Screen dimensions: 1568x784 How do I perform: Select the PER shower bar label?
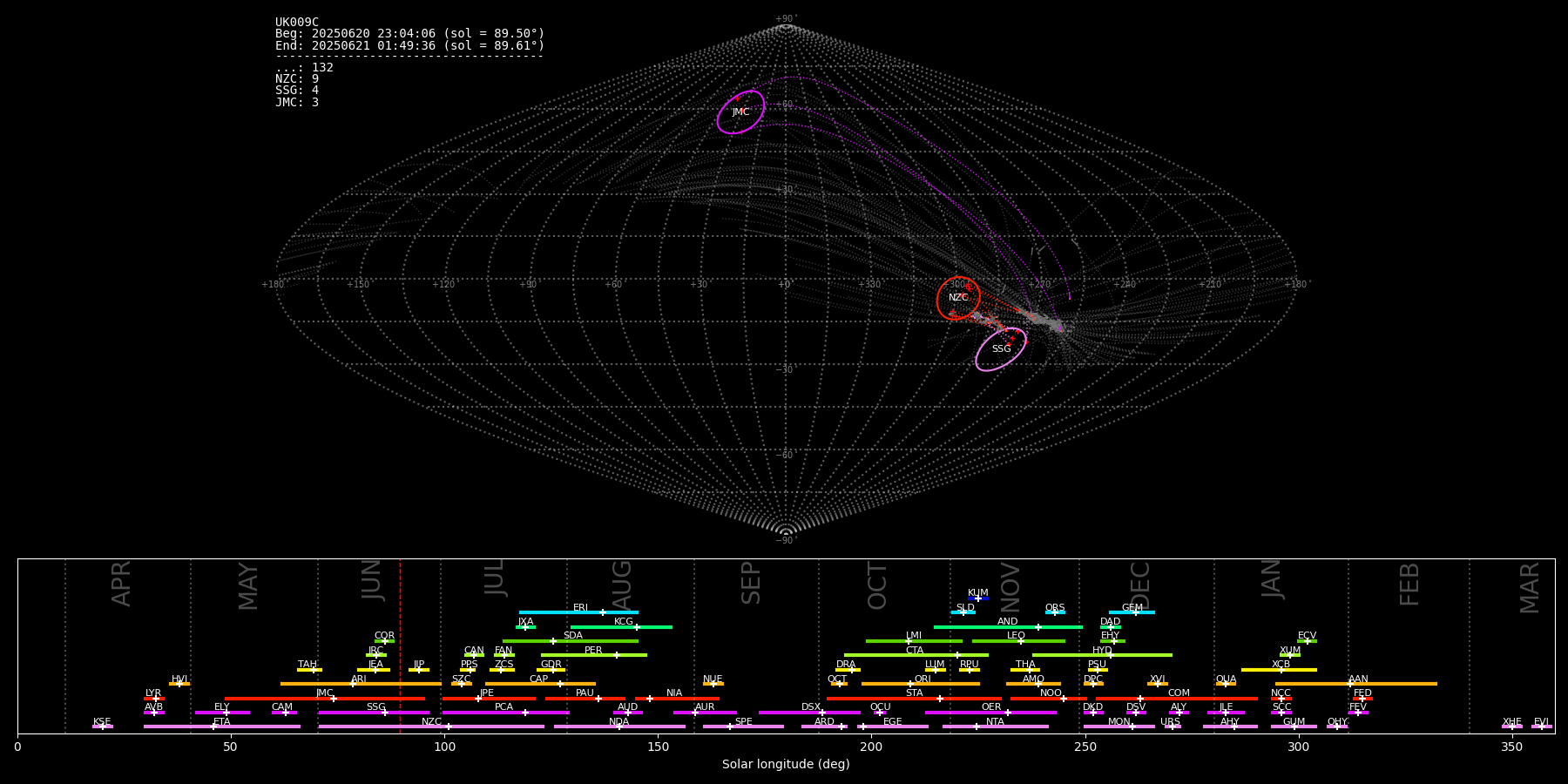point(593,651)
